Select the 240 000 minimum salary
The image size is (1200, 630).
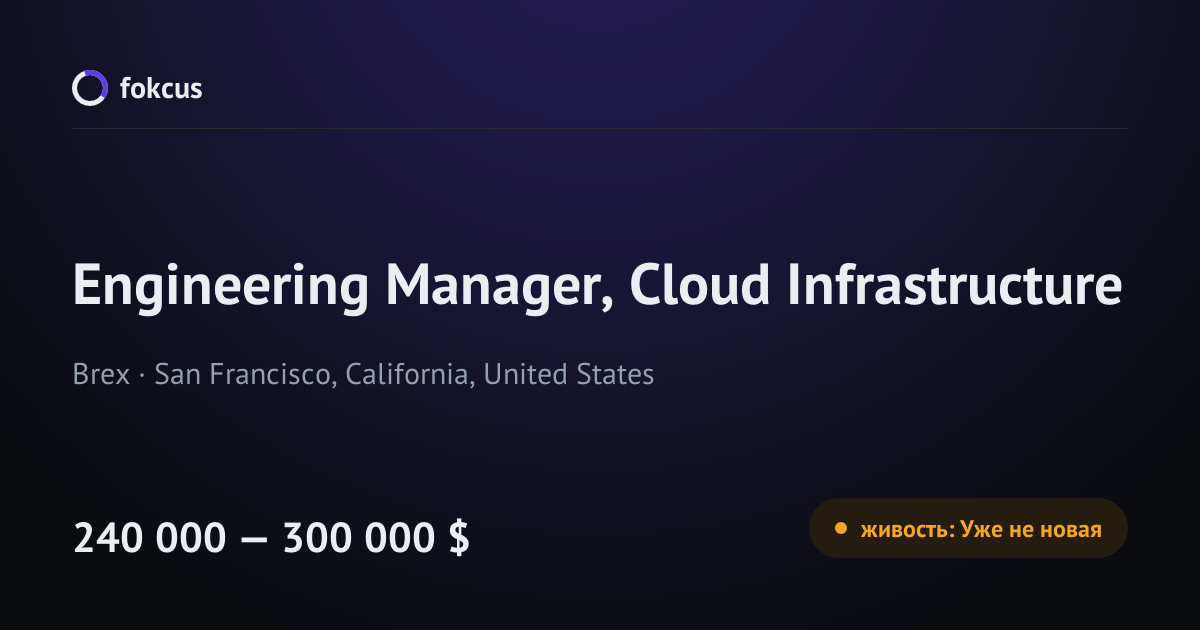click(150, 538)
